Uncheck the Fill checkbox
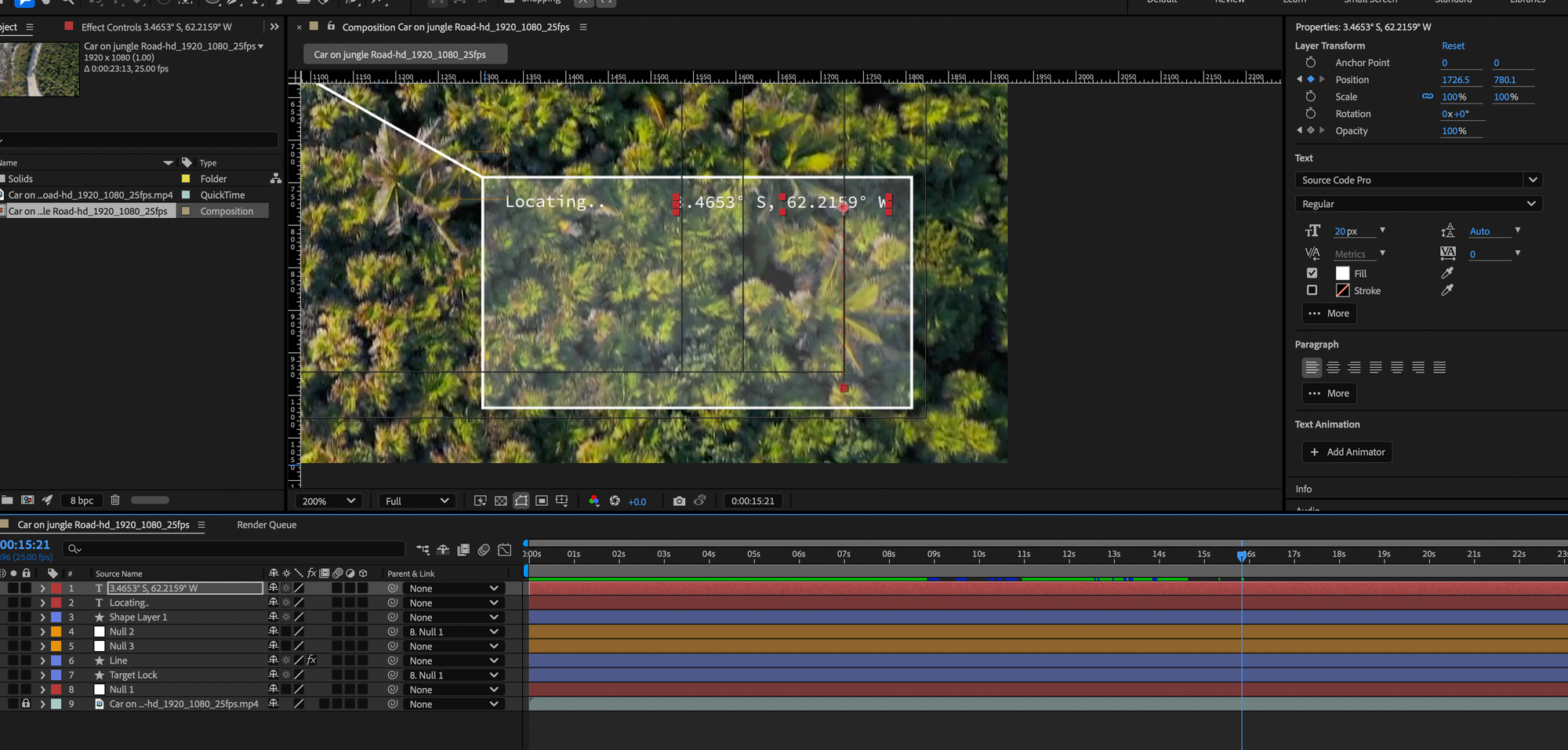1568x750 pixels. 1312,273
